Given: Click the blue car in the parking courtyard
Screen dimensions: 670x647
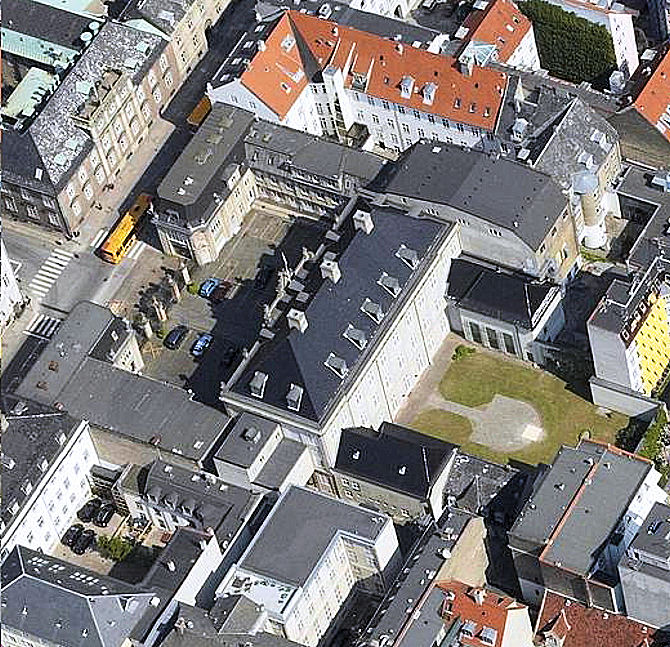Looking at the screenshot, I should (201, 345).
